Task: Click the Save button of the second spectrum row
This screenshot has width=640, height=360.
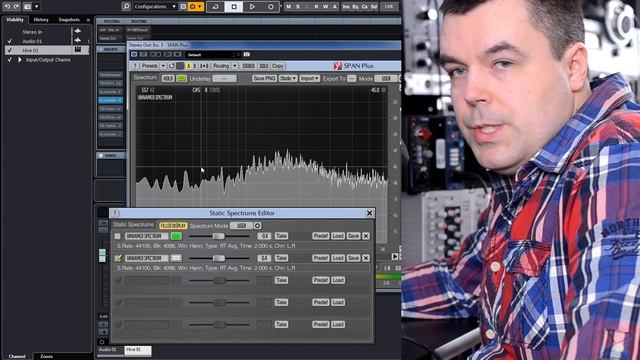Action: 353,258
